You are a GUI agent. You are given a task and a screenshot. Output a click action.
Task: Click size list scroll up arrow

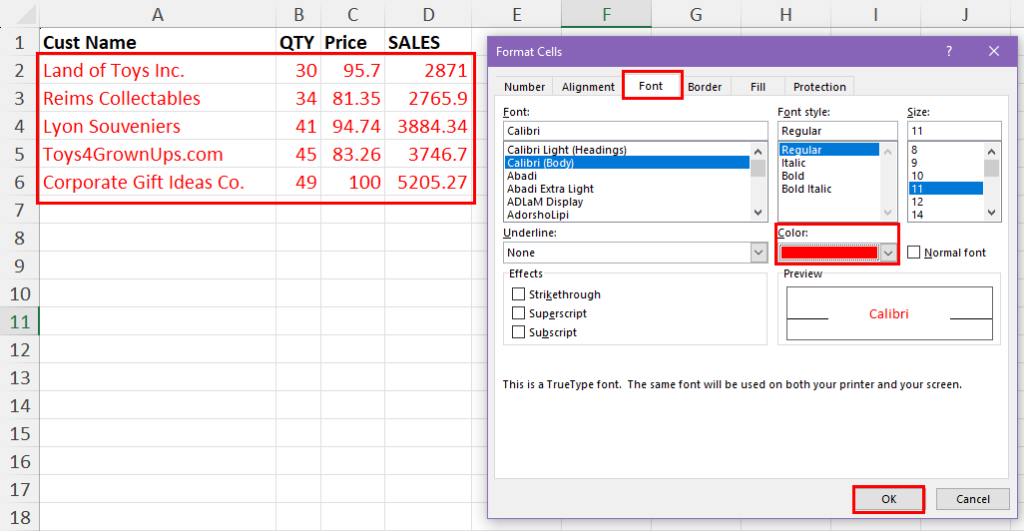point(991,152)
